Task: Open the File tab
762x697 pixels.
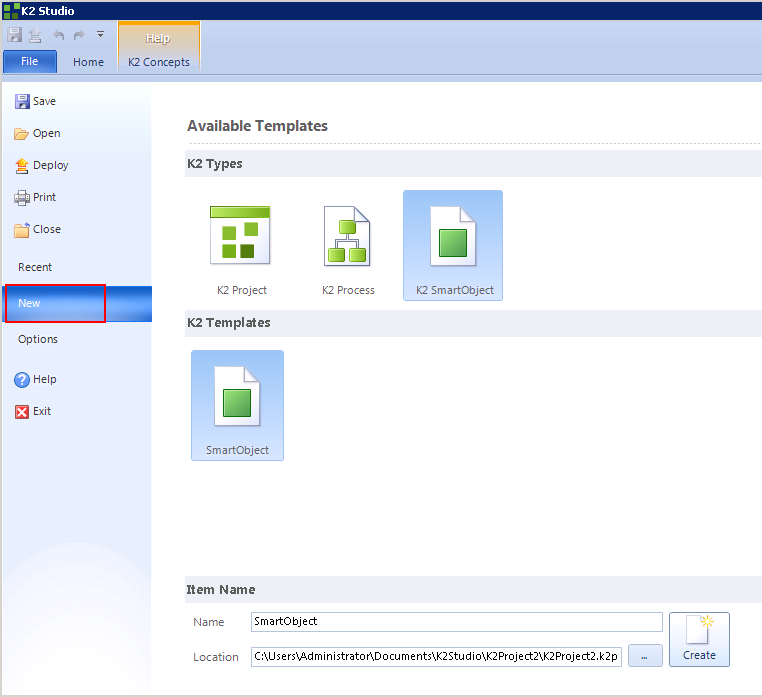Action: [30, 62]
